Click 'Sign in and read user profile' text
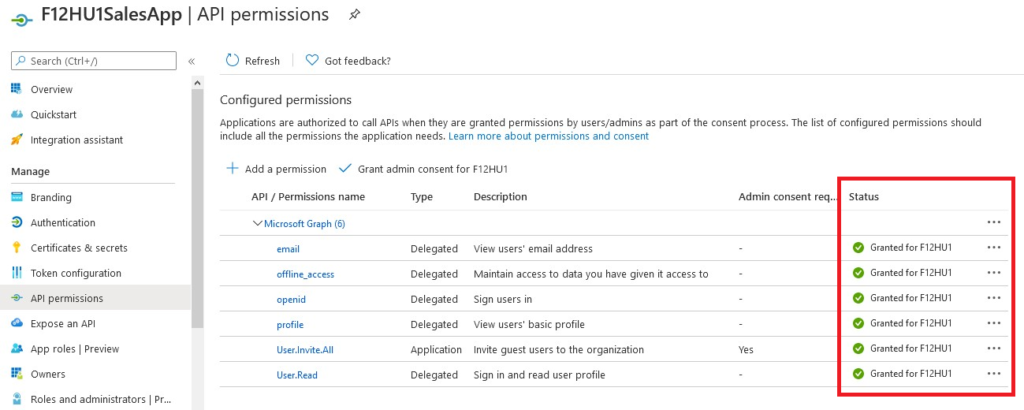Screen dimensions: 1024x410 pyautogui.click(x=539, y=375)
